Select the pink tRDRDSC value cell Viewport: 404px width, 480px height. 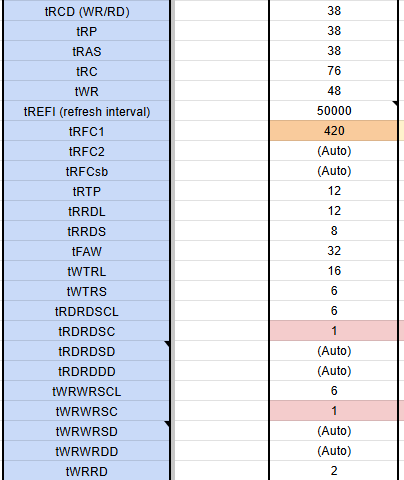334,331
